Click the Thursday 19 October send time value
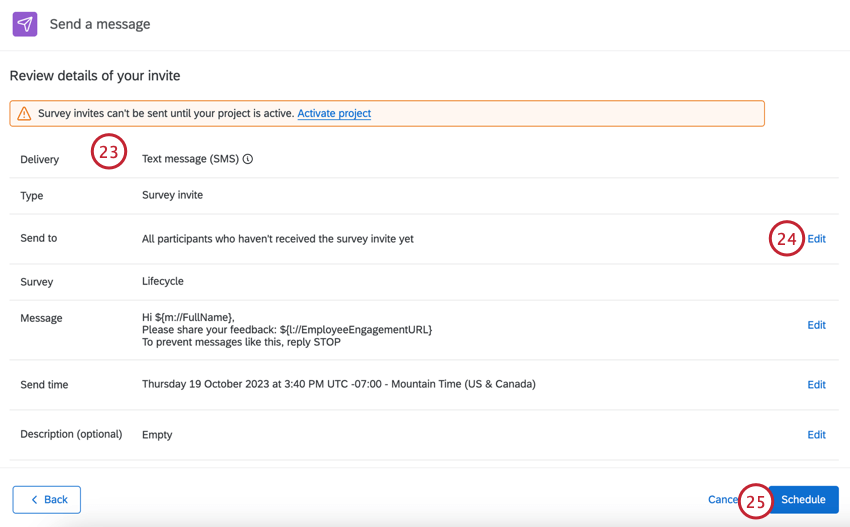 (338, 384)
